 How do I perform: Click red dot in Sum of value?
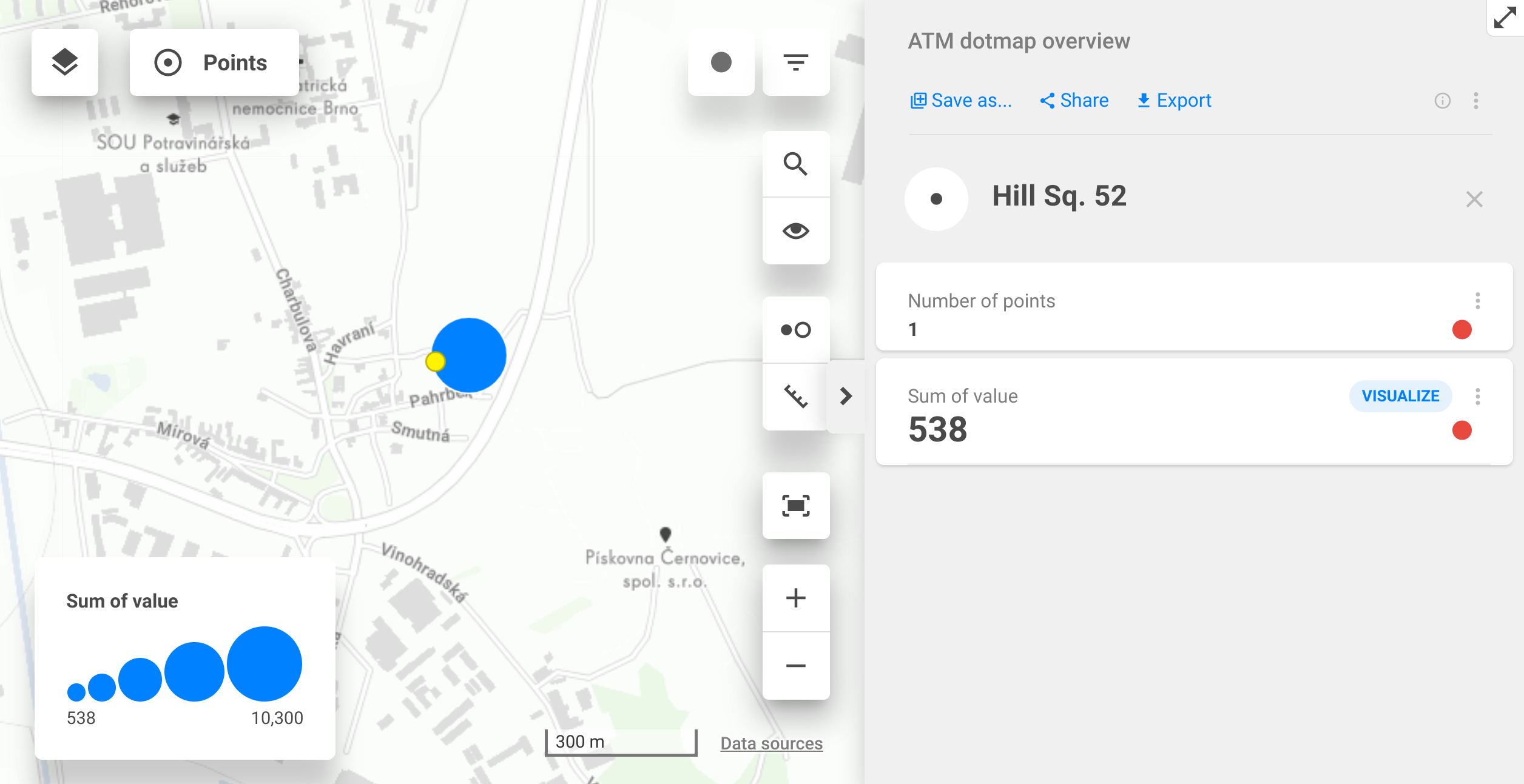pyautogui.click(x=1462, y=431)
